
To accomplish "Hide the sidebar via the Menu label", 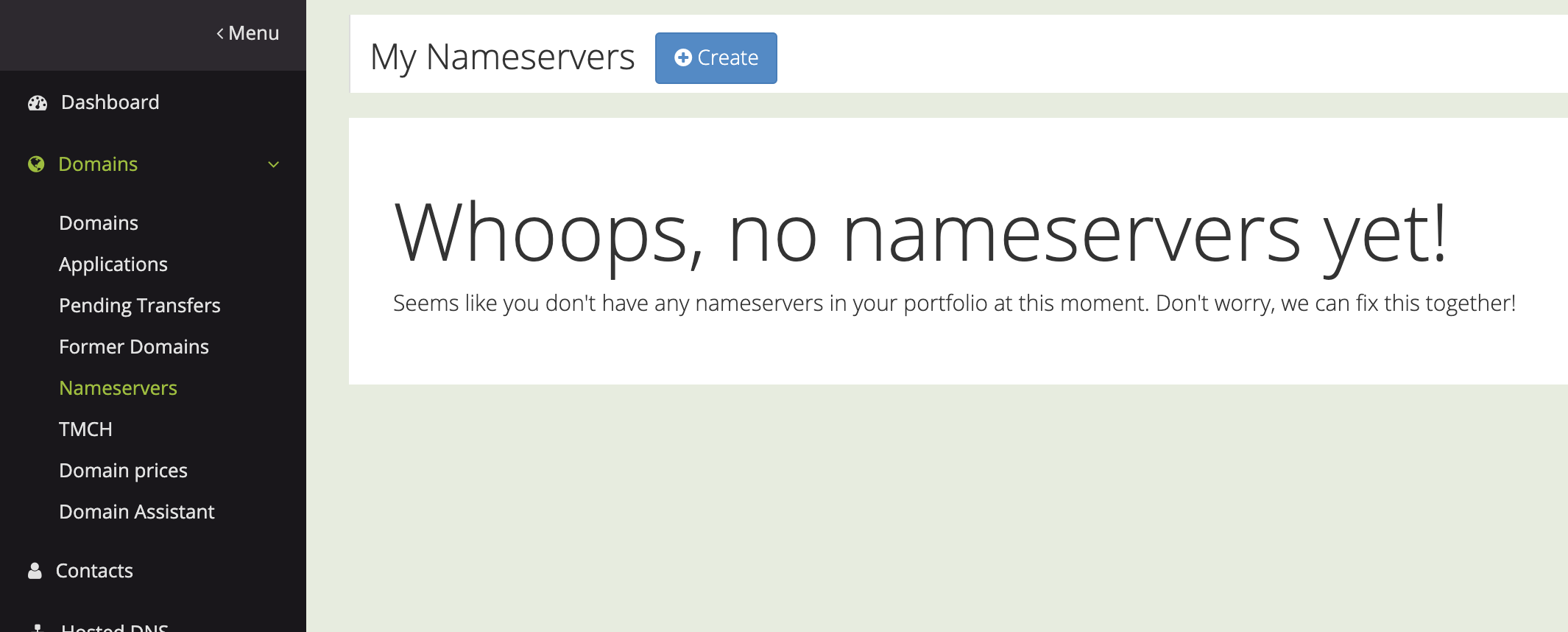I will click(x=253, y=33).
